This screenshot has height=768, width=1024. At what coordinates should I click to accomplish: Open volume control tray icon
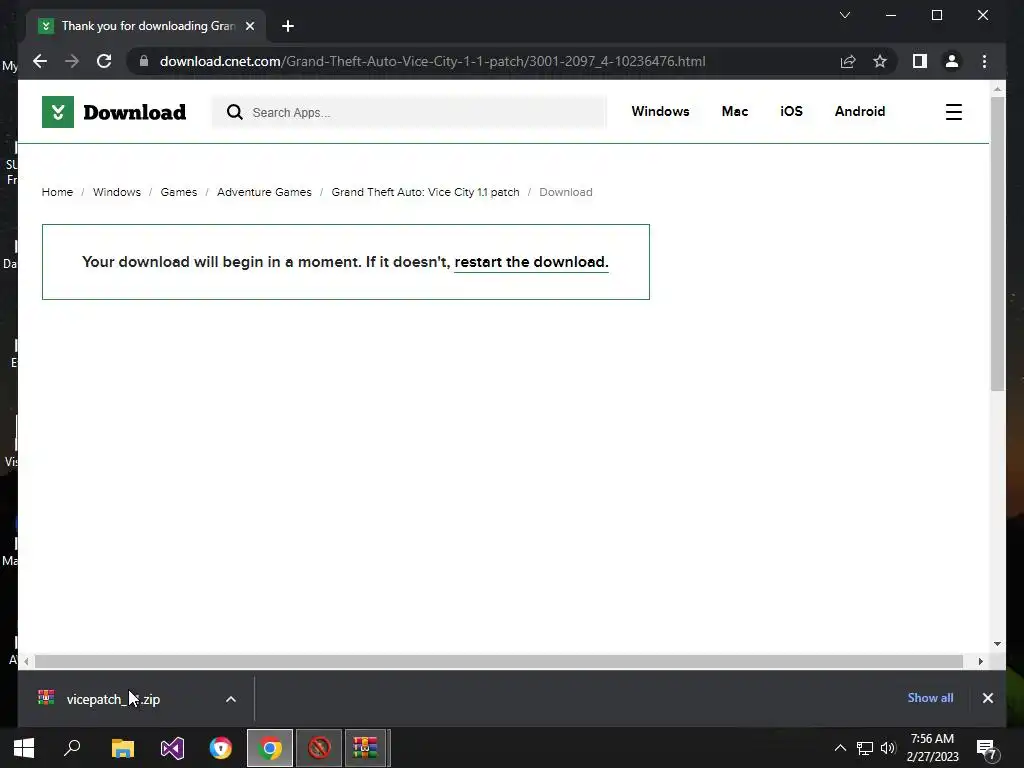point(888,748)
